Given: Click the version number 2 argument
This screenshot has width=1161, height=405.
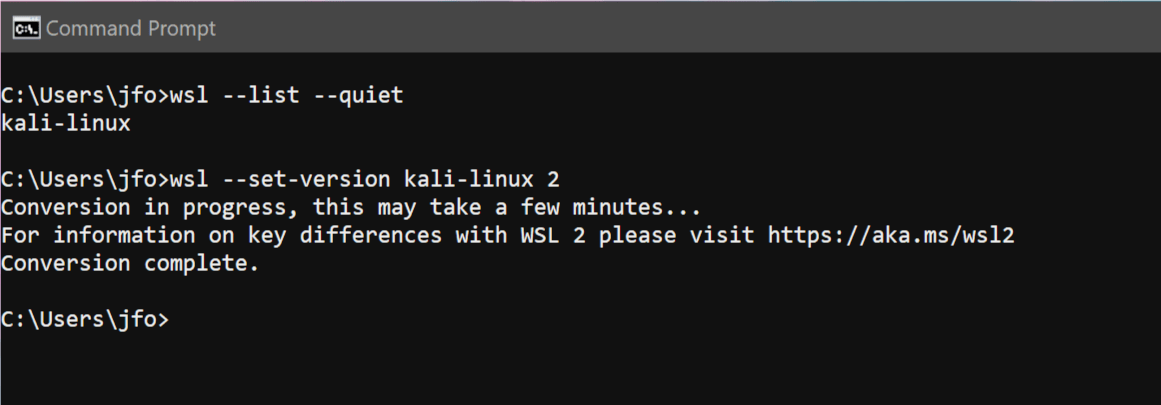Looking at the screenshot, I should [553, 180].
